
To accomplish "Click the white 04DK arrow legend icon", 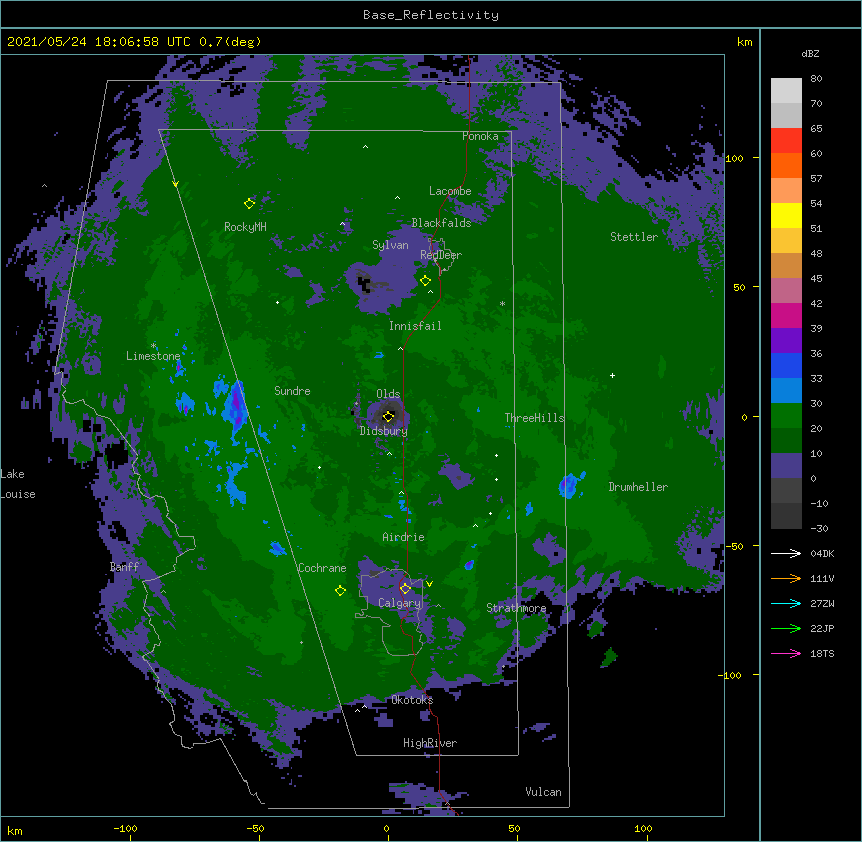I will pyautogui.click(x=786, y=553).
